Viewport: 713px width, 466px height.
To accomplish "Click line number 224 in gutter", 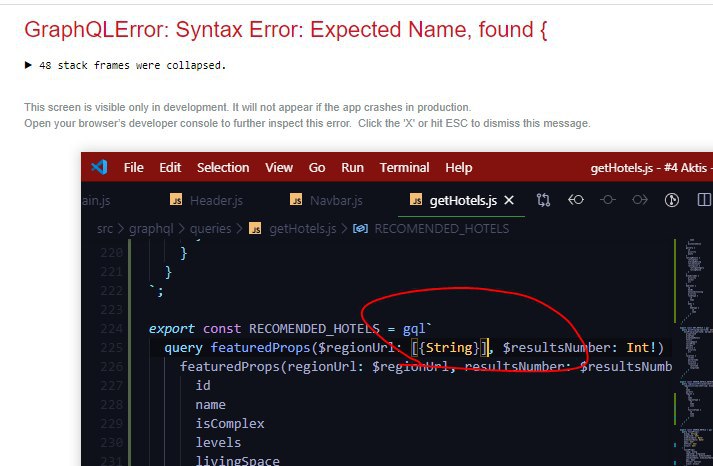I will pyautogui.click(x=111, y=329).
